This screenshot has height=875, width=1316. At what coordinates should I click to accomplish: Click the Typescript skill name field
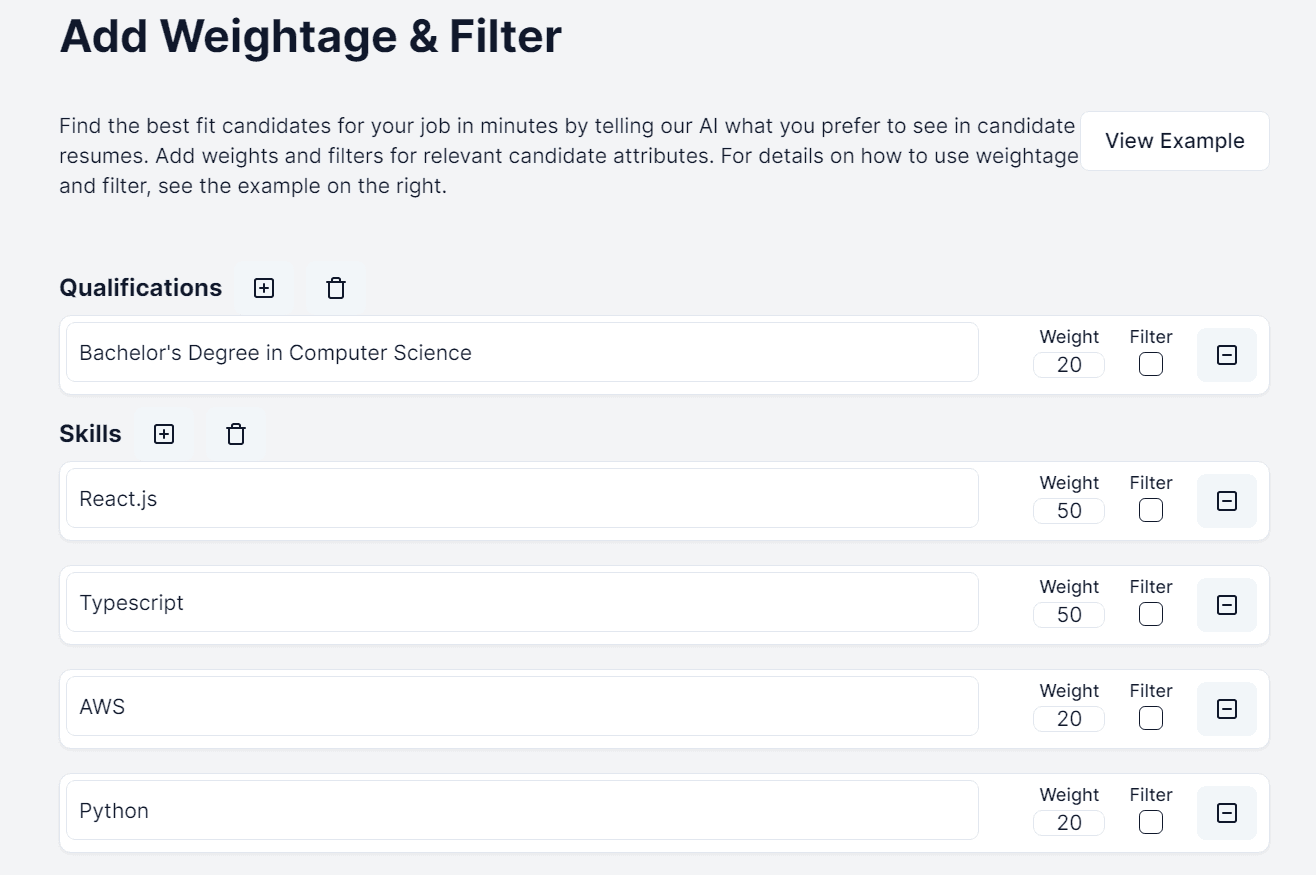pos(522,603)
